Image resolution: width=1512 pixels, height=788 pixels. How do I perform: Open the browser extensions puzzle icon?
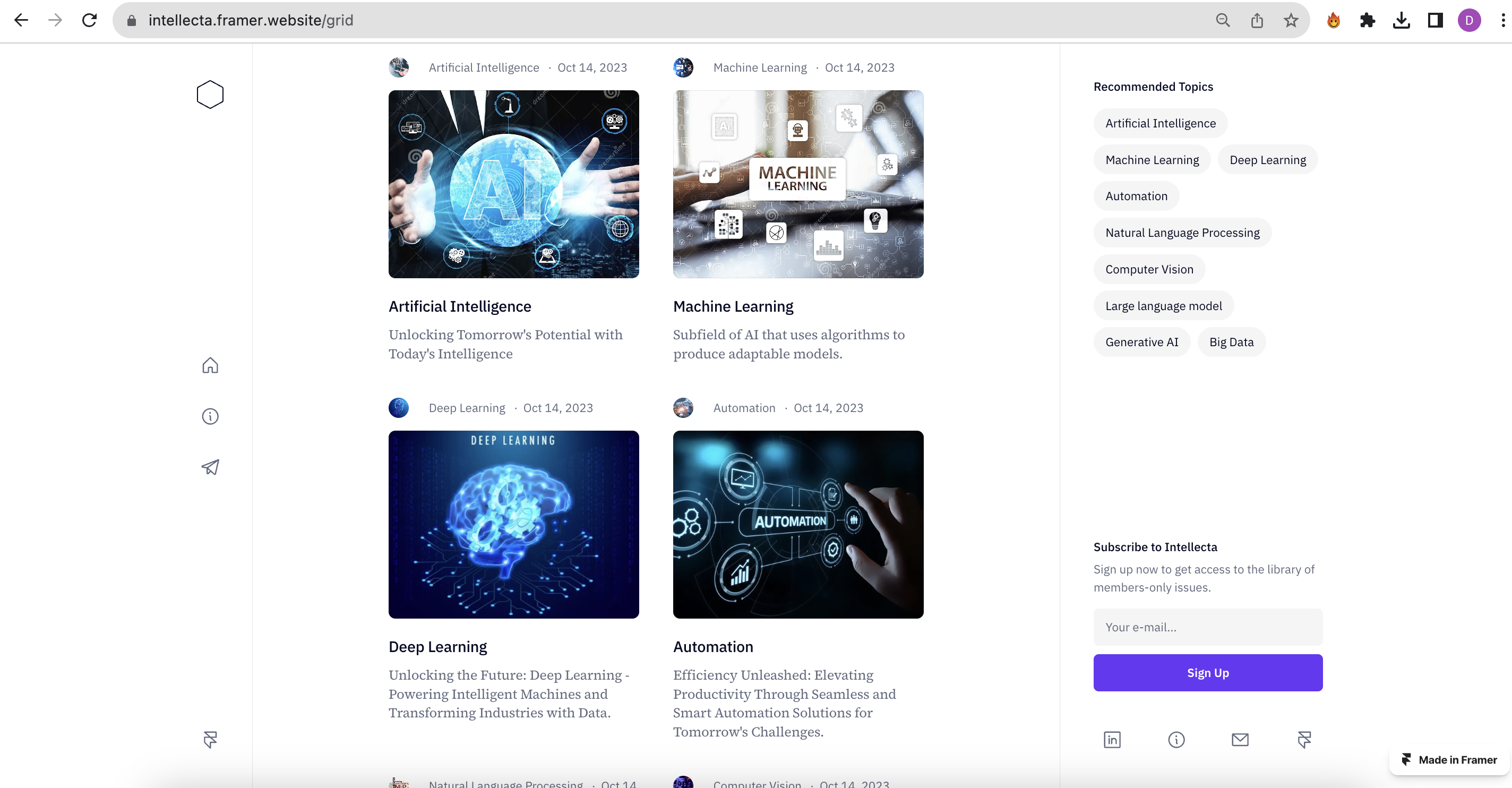[x=1367, y=21]
